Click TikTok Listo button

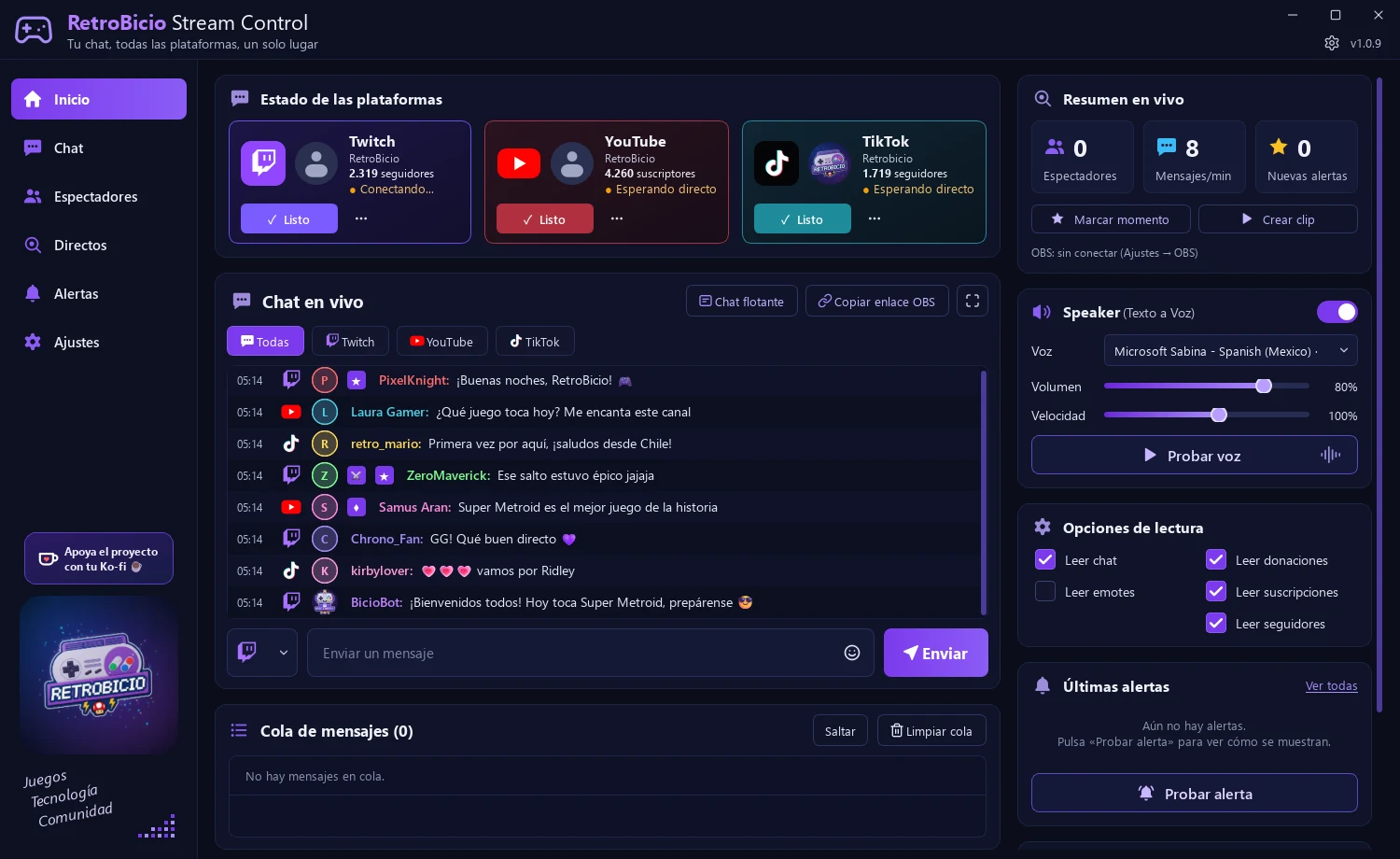click(803, 218)
